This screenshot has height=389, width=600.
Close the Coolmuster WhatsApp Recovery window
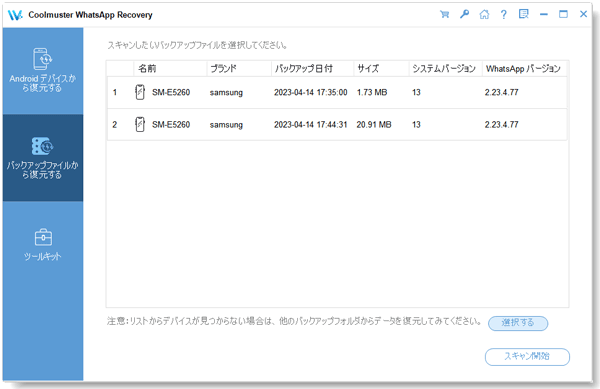click(583, 15)
